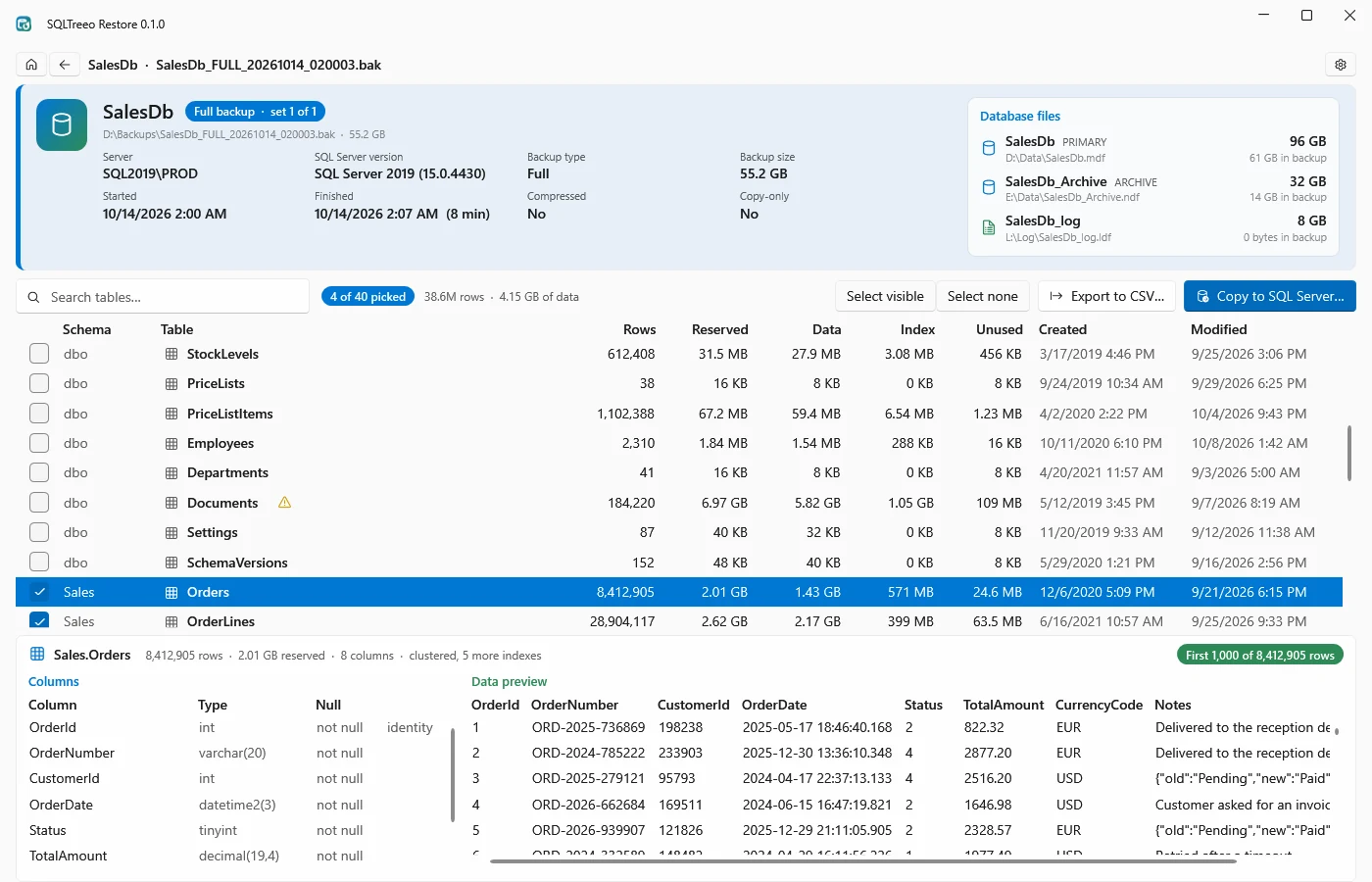Check the StockLevels table checkbox

click(x=39, y=354)
